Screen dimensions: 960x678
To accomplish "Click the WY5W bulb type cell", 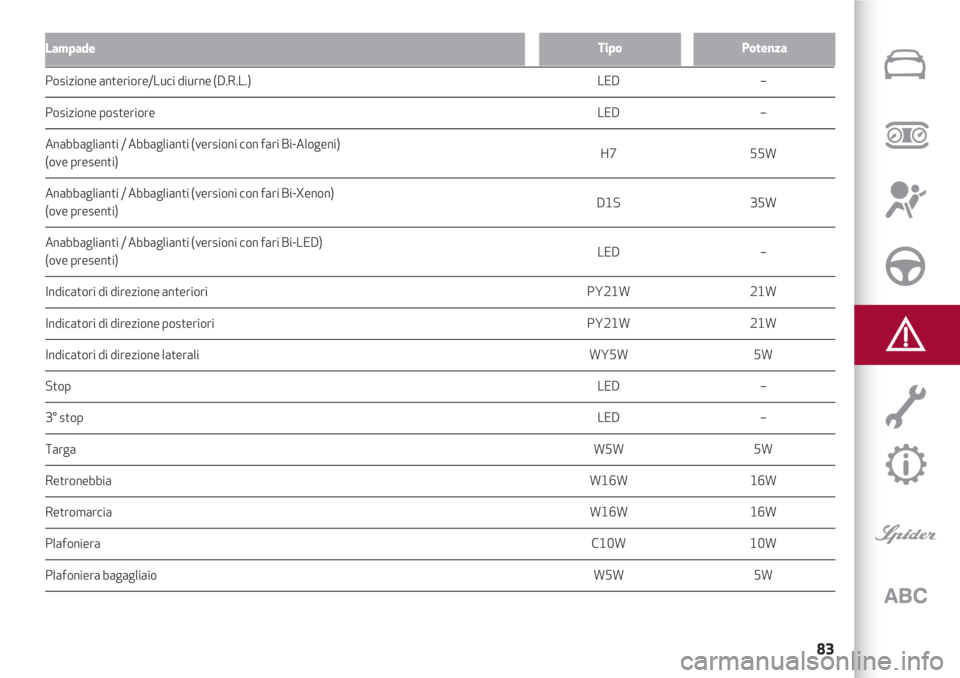I will tap(609, 355).
